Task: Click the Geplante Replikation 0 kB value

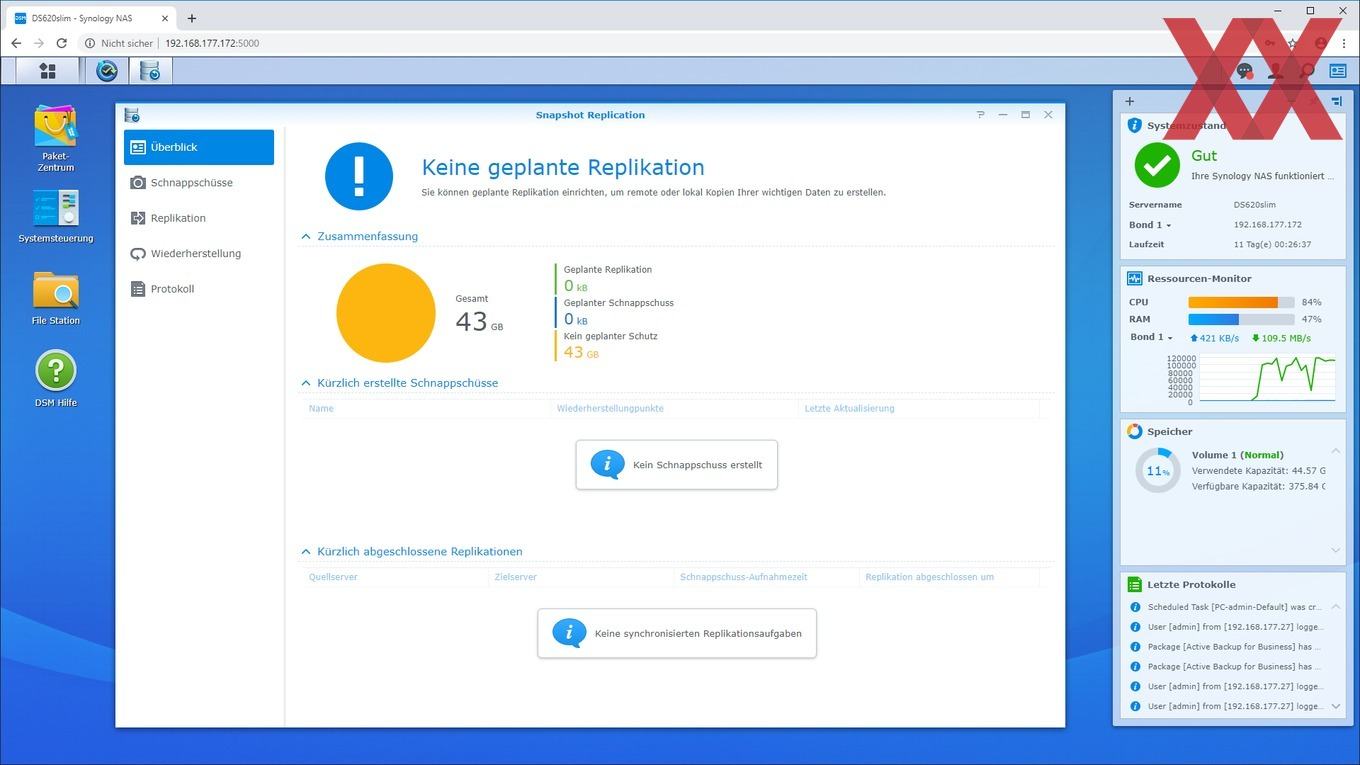Action: [575, 287]
